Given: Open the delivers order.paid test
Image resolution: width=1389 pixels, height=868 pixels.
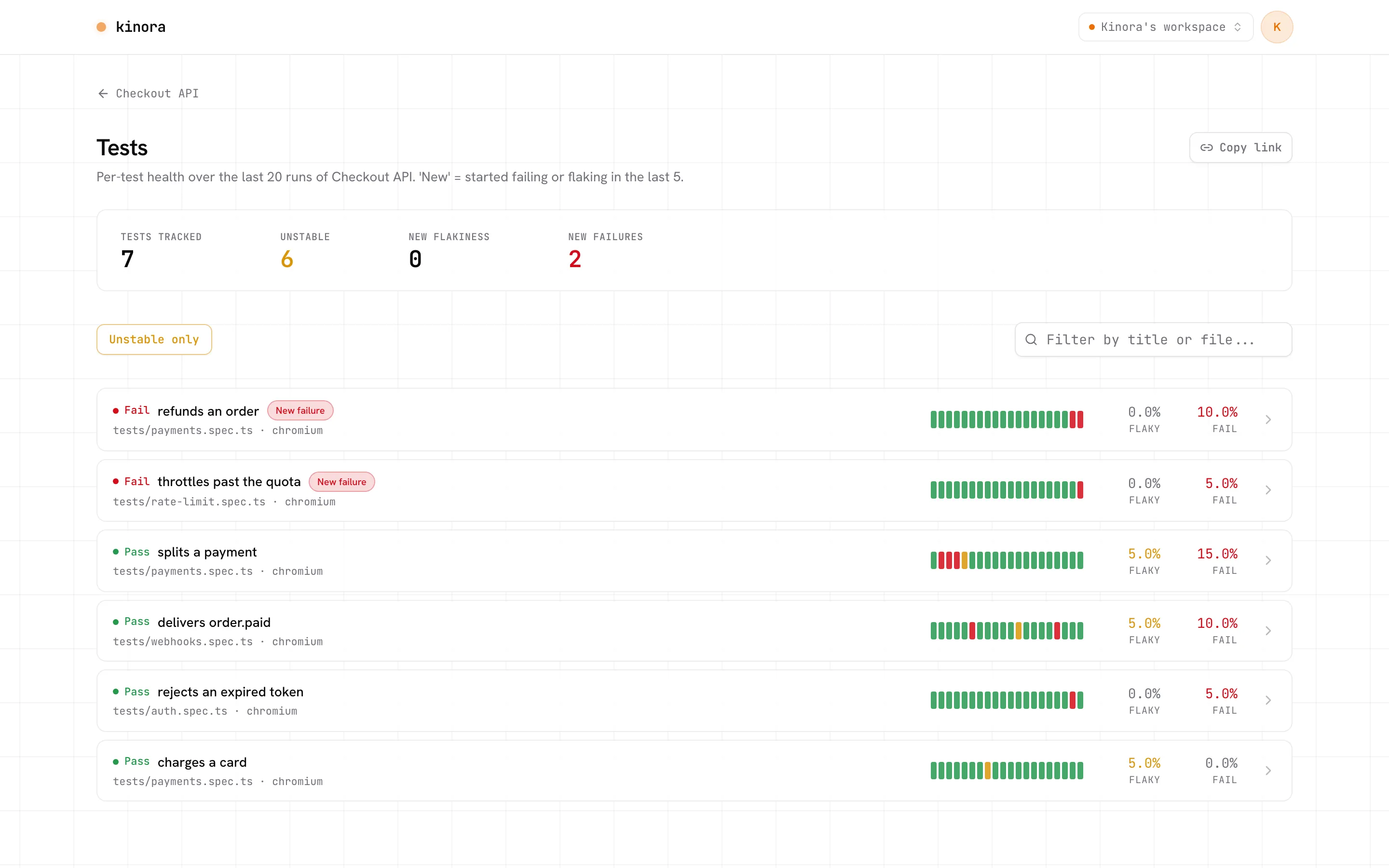Looking at the screenshot, I should (694, 631).
